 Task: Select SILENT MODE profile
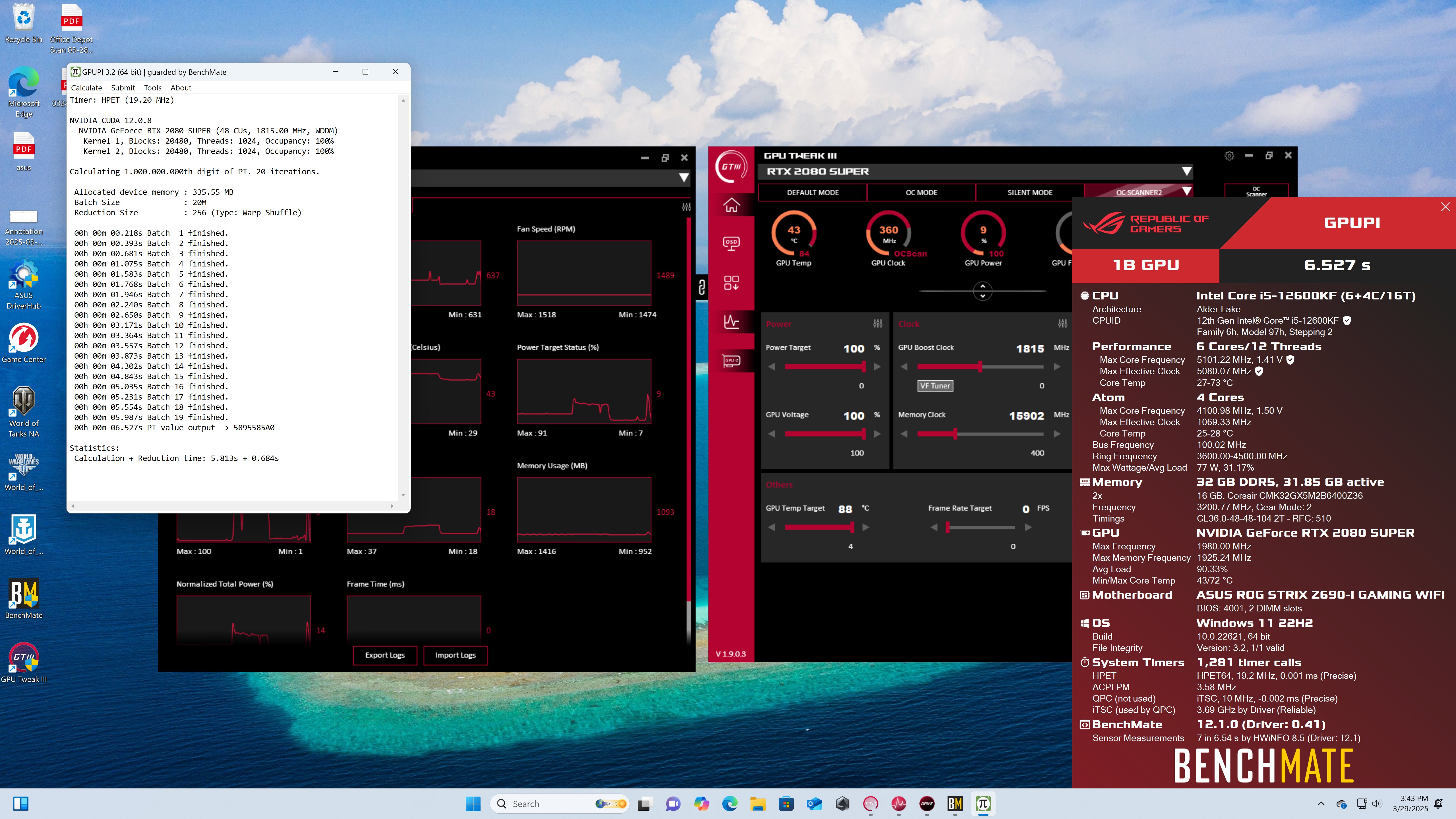(x=1029, y=192)
